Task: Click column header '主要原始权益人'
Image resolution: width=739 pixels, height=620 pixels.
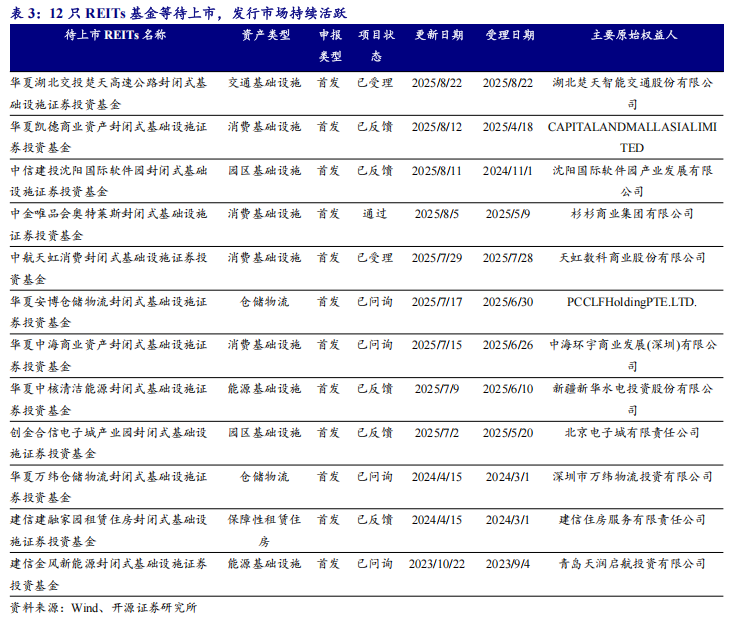Action: click(634, 35)
